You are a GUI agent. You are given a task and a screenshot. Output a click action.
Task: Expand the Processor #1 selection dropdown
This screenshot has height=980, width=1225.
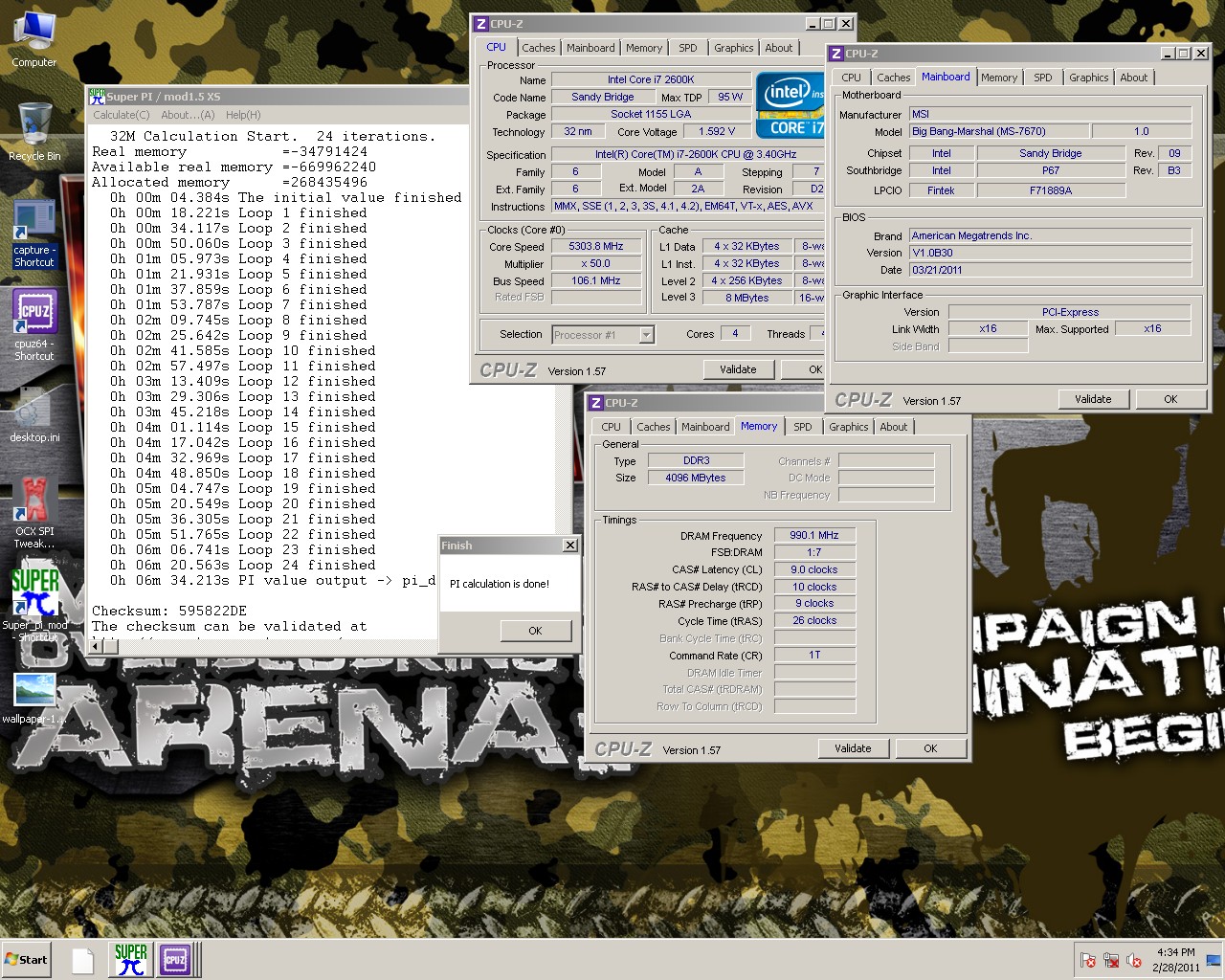click(646, 334)
